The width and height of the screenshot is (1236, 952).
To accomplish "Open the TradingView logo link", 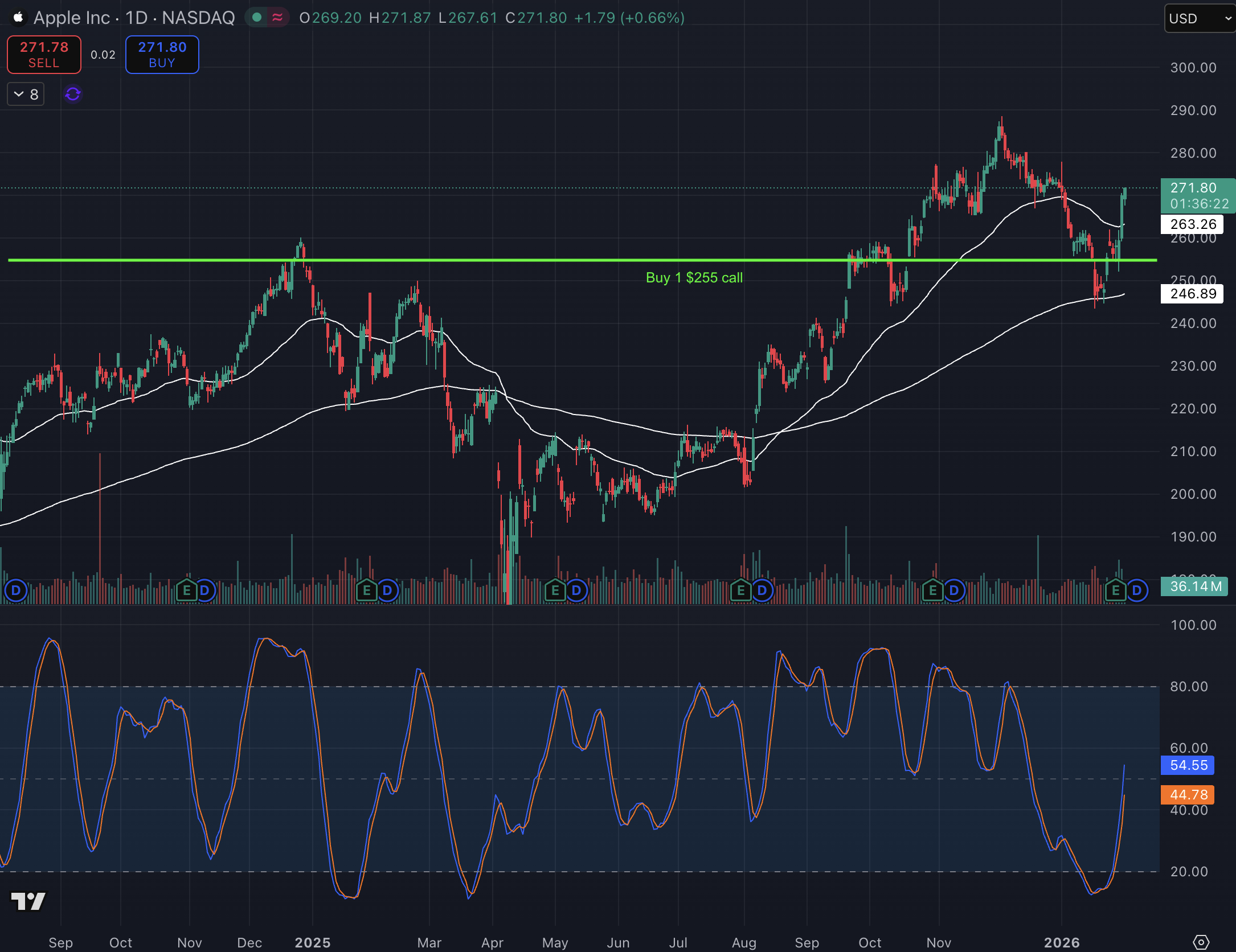I will [28, 901].
